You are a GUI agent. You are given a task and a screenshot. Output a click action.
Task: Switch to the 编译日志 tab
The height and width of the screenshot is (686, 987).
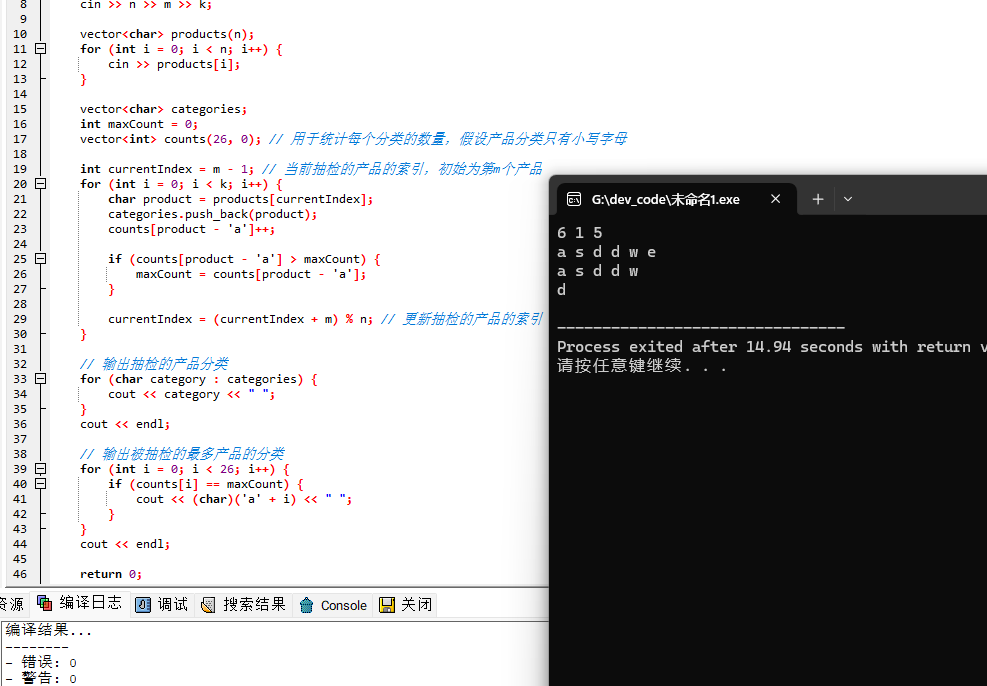(x=80, y=604)
